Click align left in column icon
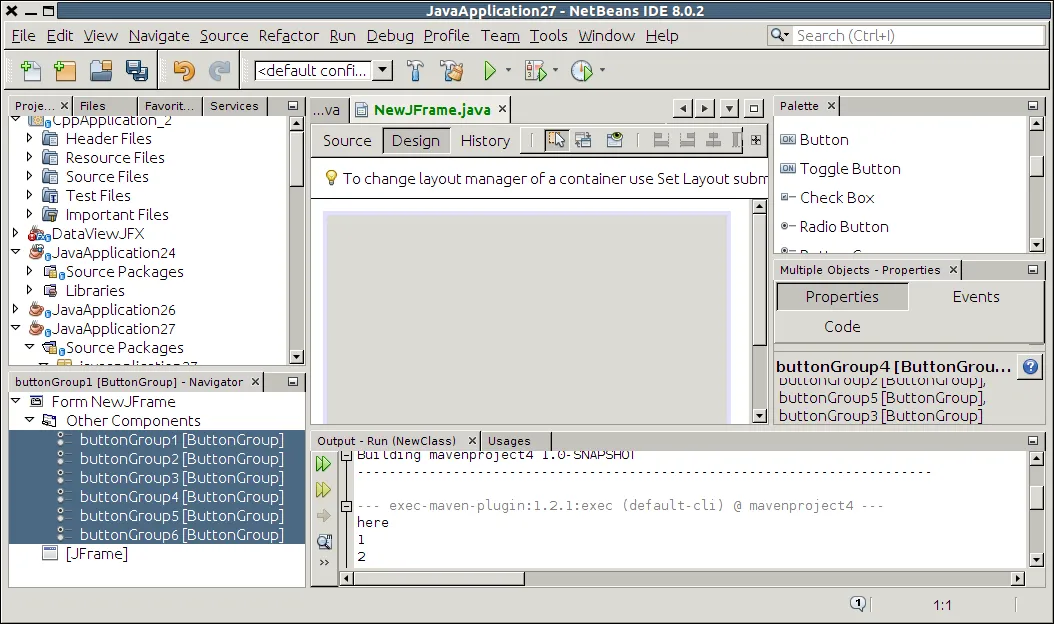The width and height of the screenshot is (1054, 624). tap(661, 140)
